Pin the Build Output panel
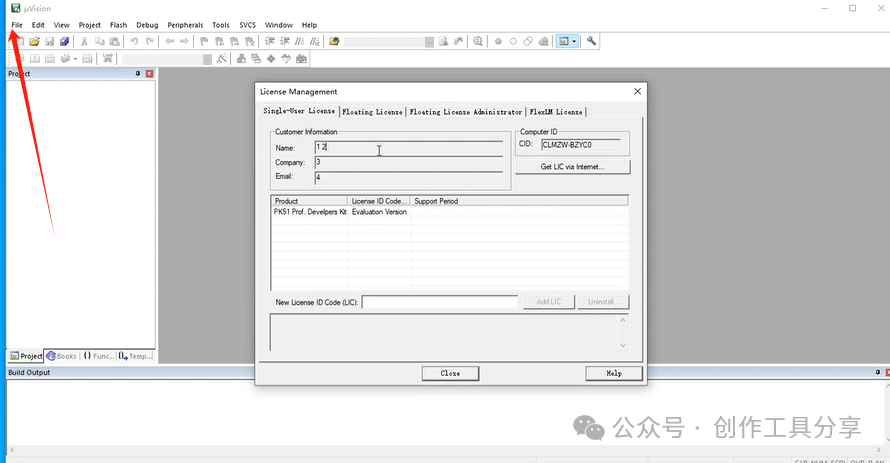Screen dimensions: 890x463 (878, 372)
